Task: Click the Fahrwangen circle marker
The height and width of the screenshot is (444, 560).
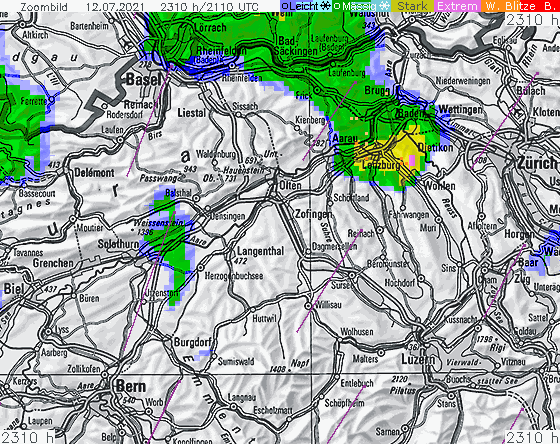Action: coord(403,208)
